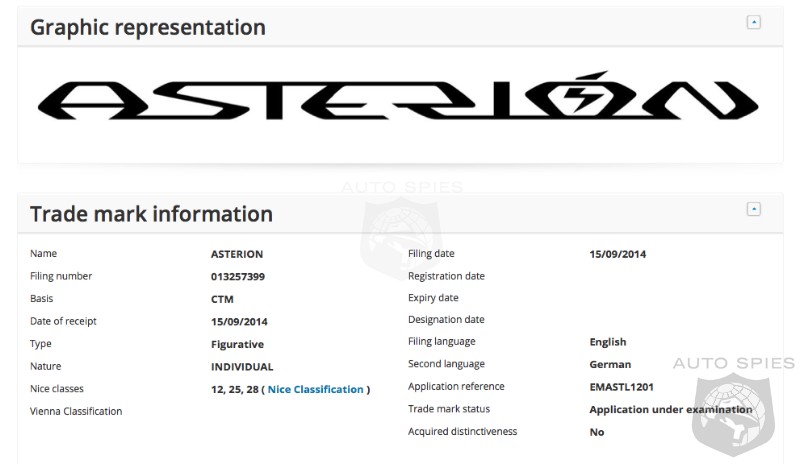Collapse the Trade mark information panel
Screen dimensions: 800x464
pyautogui.click(x=754, y=209)
